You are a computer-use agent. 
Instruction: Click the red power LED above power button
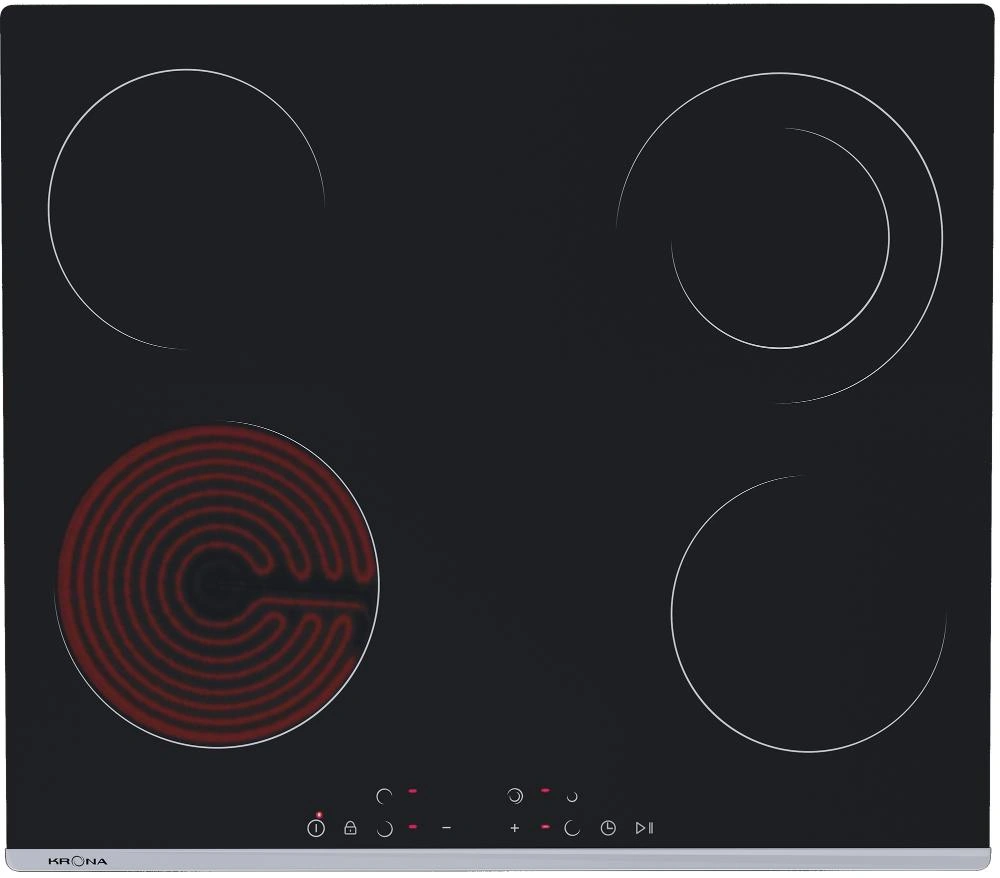click(x=318, y=815)
